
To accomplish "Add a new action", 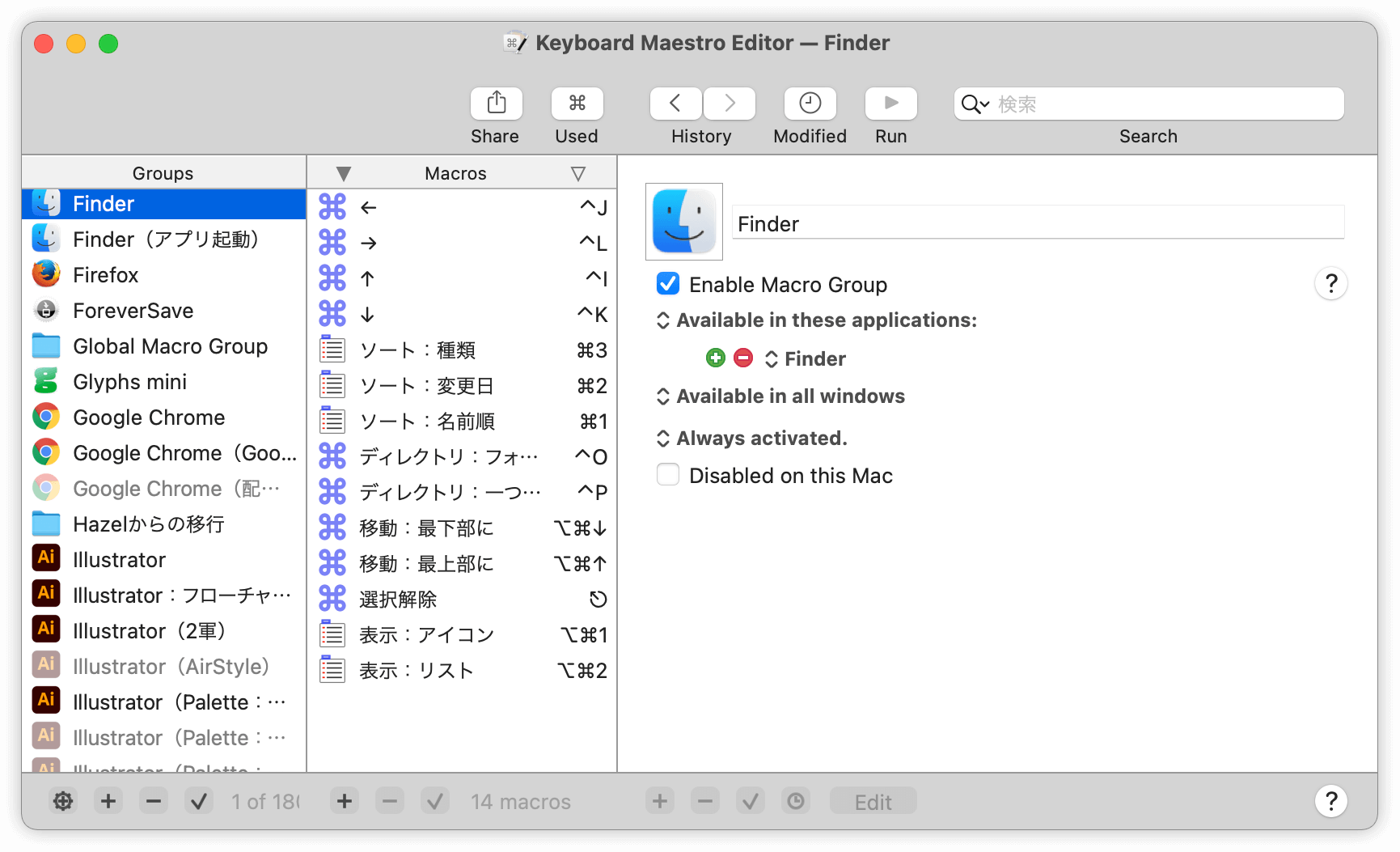I will pos(660,801).
